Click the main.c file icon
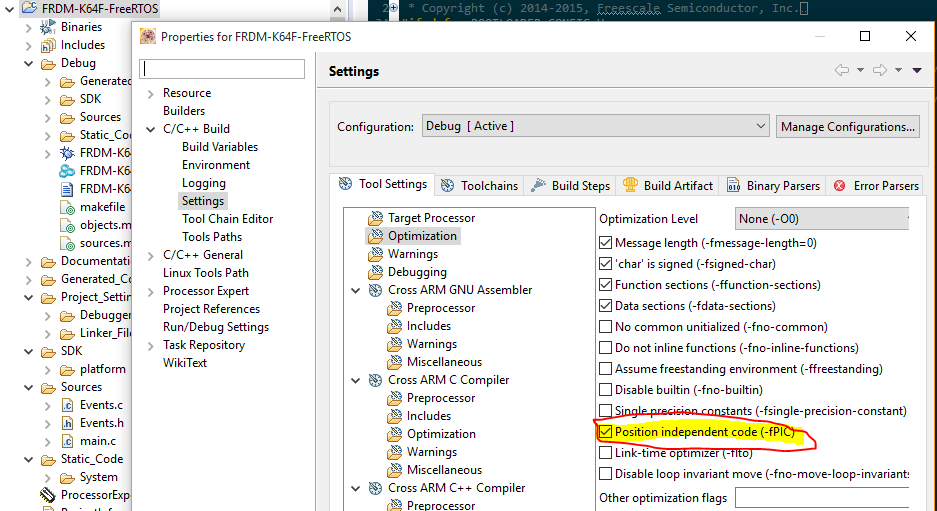The height and width of the screenshot is (511, 937). [67, 441]
